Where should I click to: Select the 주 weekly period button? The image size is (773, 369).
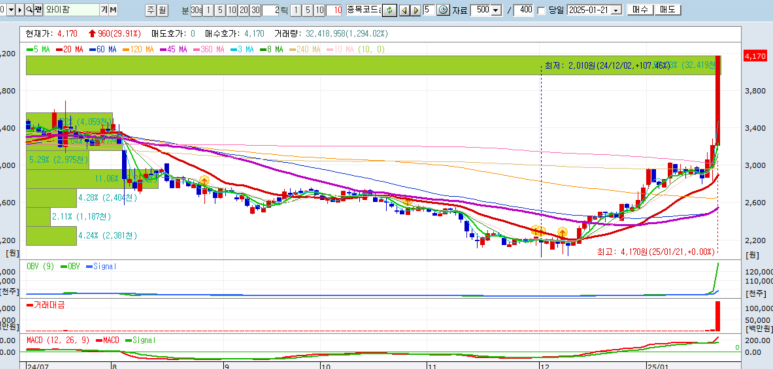[x=151, y=10]
